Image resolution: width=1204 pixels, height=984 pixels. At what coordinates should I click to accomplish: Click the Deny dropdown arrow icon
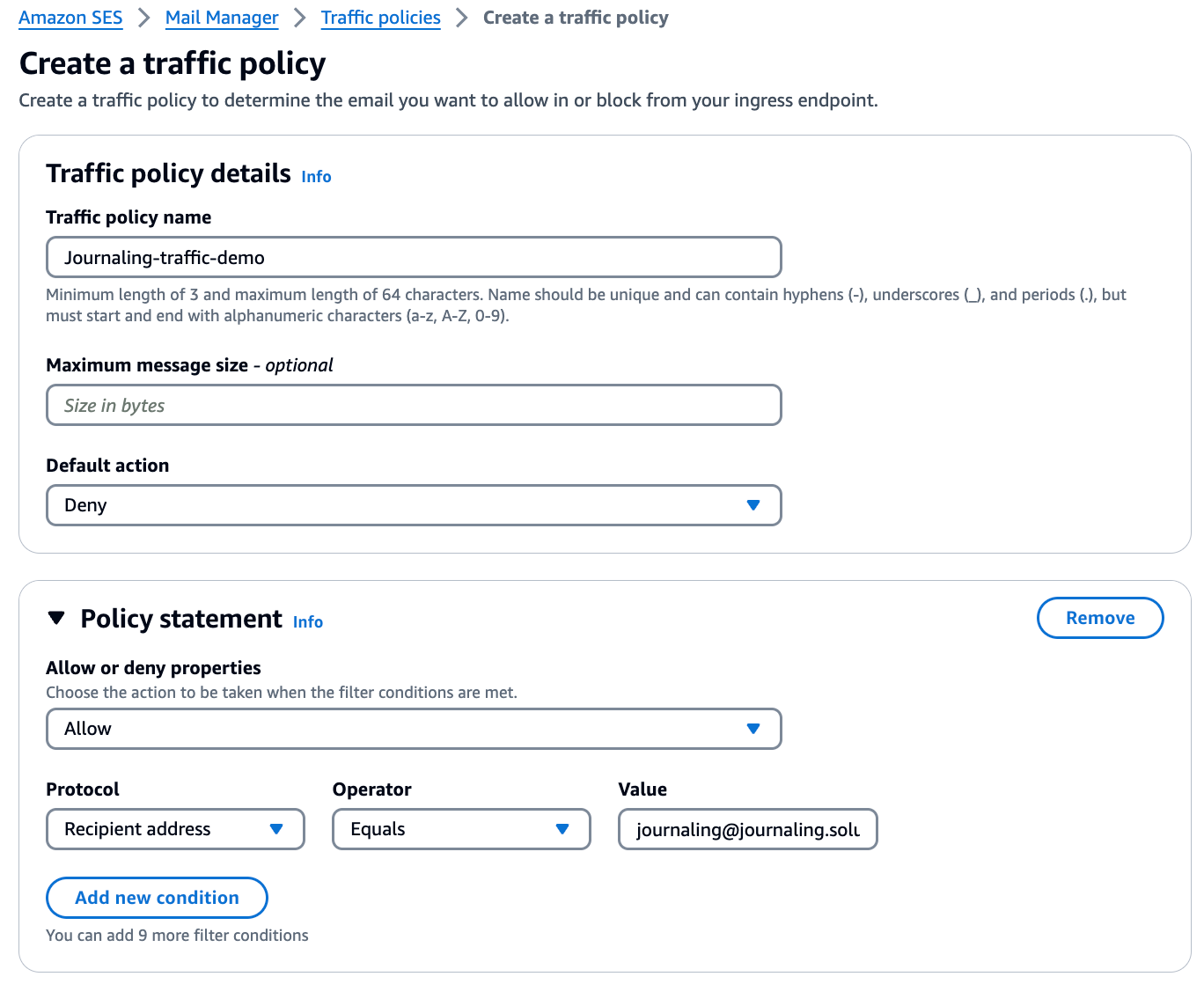click(x=752, y=505)
